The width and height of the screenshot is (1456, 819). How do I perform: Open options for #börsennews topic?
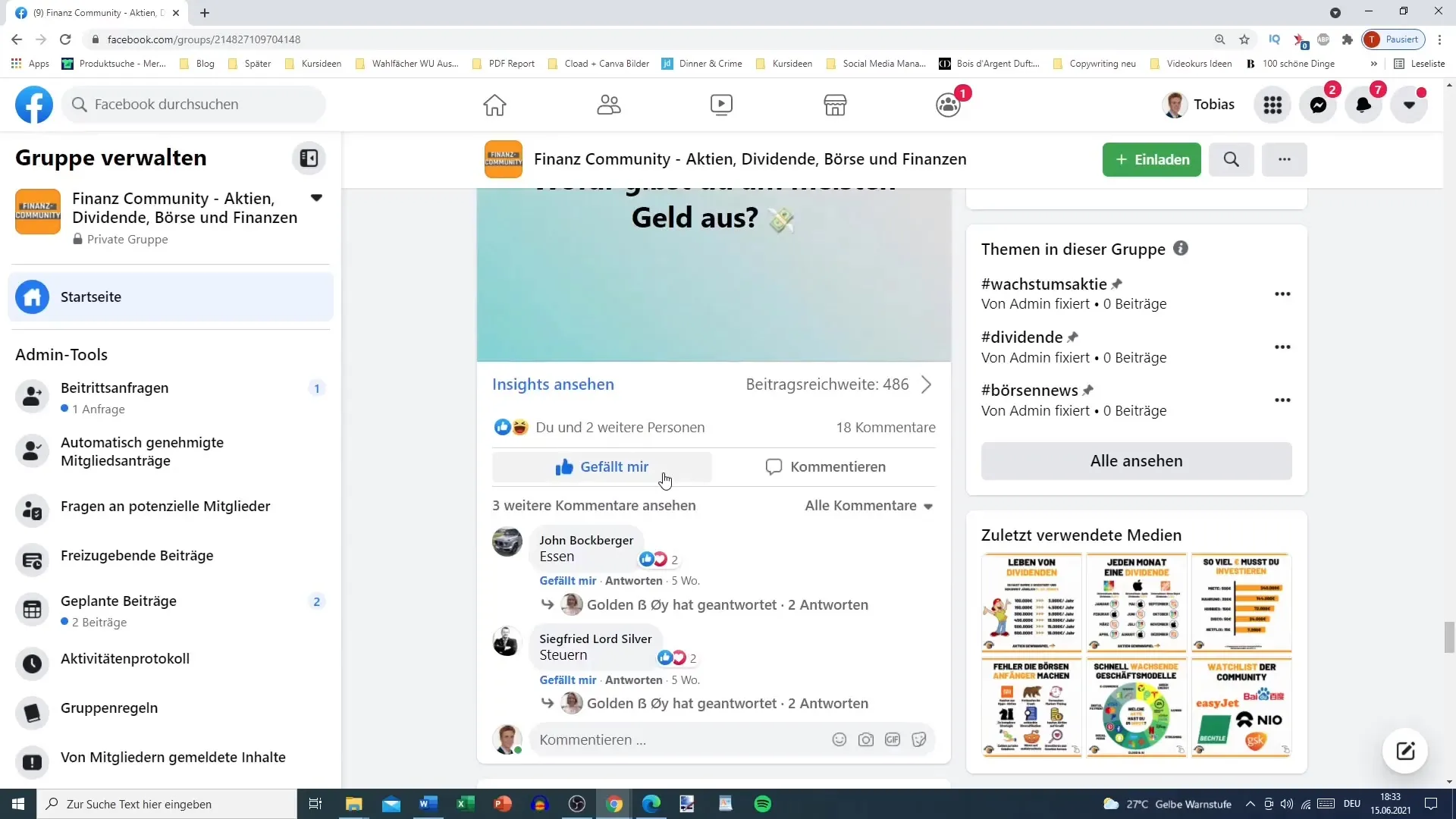coord(1282,400)
